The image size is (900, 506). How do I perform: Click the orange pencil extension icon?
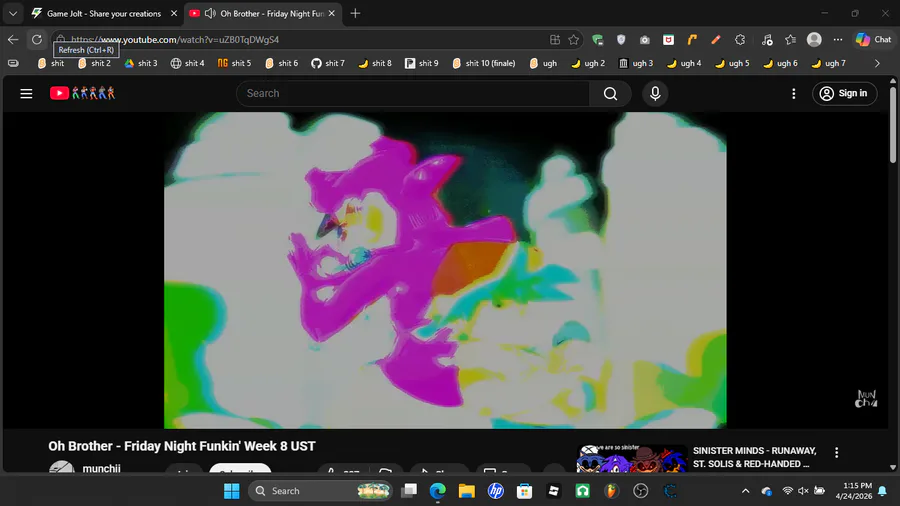[716, 40]
